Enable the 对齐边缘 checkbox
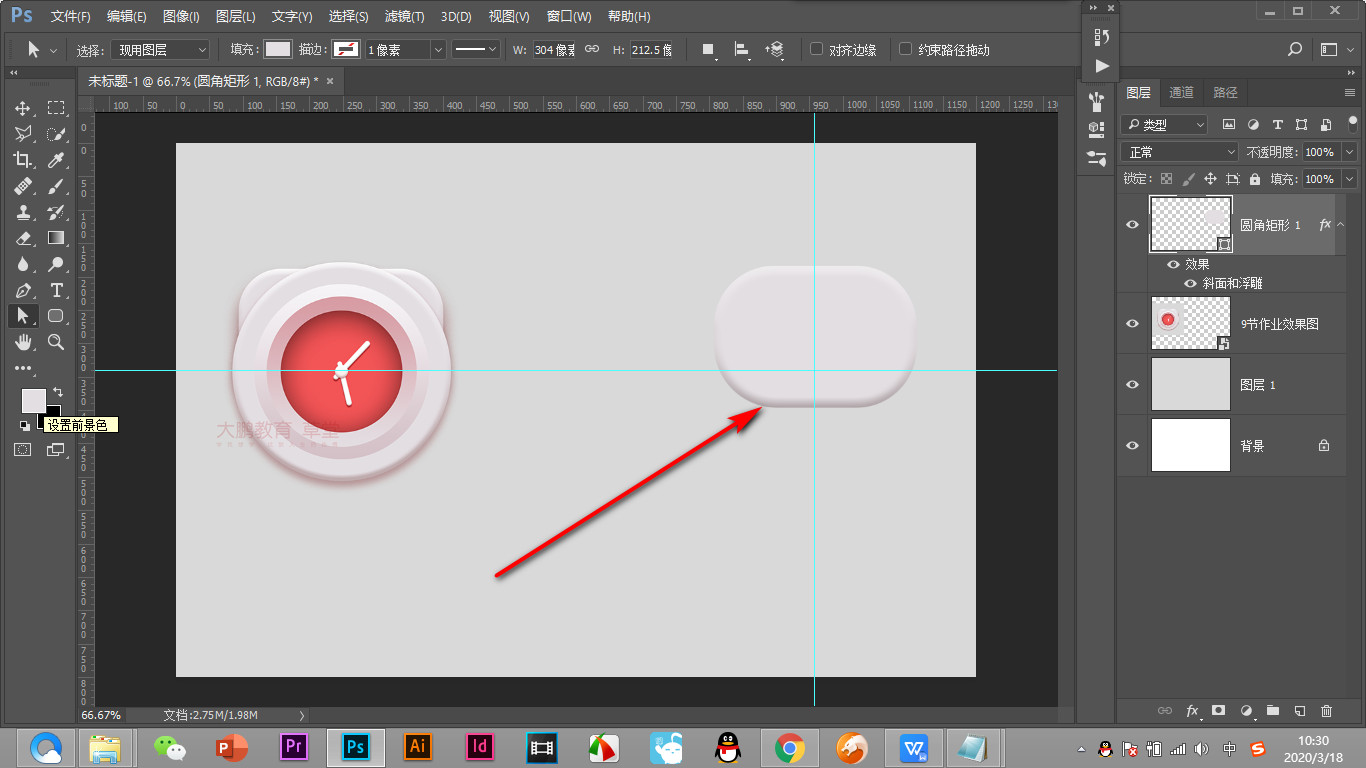 (816, 49)
